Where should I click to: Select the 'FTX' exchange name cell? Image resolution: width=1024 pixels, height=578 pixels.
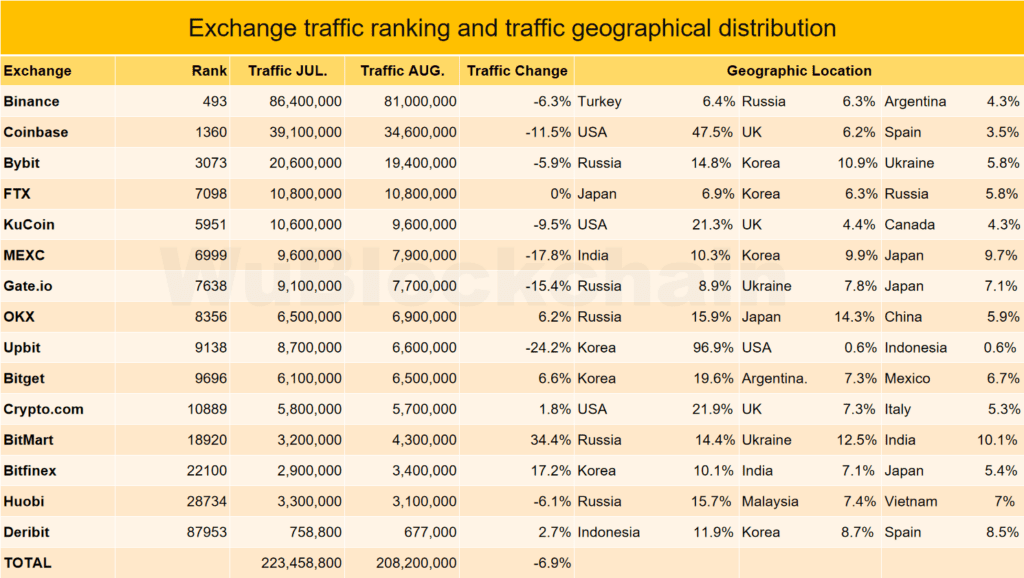click(x=17, y=193)
